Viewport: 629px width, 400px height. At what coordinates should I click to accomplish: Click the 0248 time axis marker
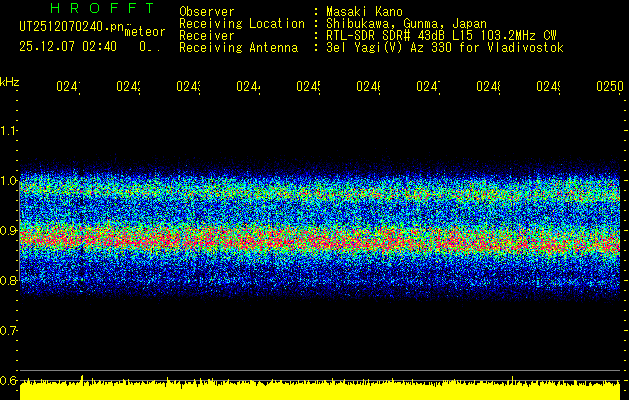(489, 87)
